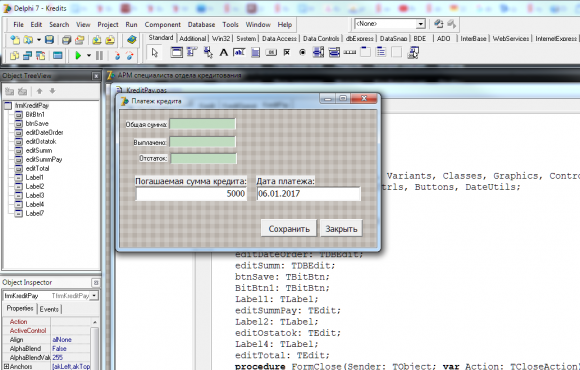Click the Pause program icon

100,56
